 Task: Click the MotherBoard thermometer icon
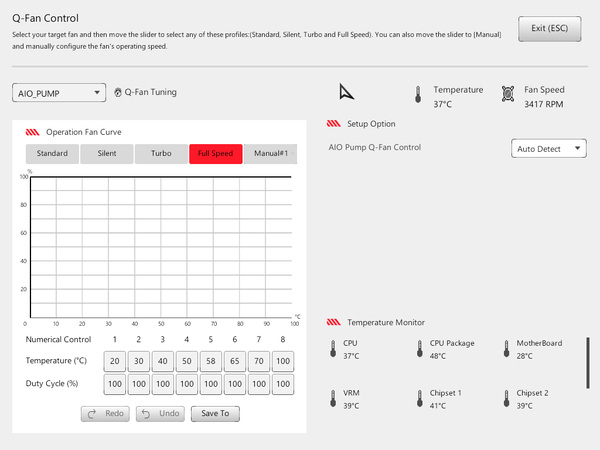tap(506, 349)
